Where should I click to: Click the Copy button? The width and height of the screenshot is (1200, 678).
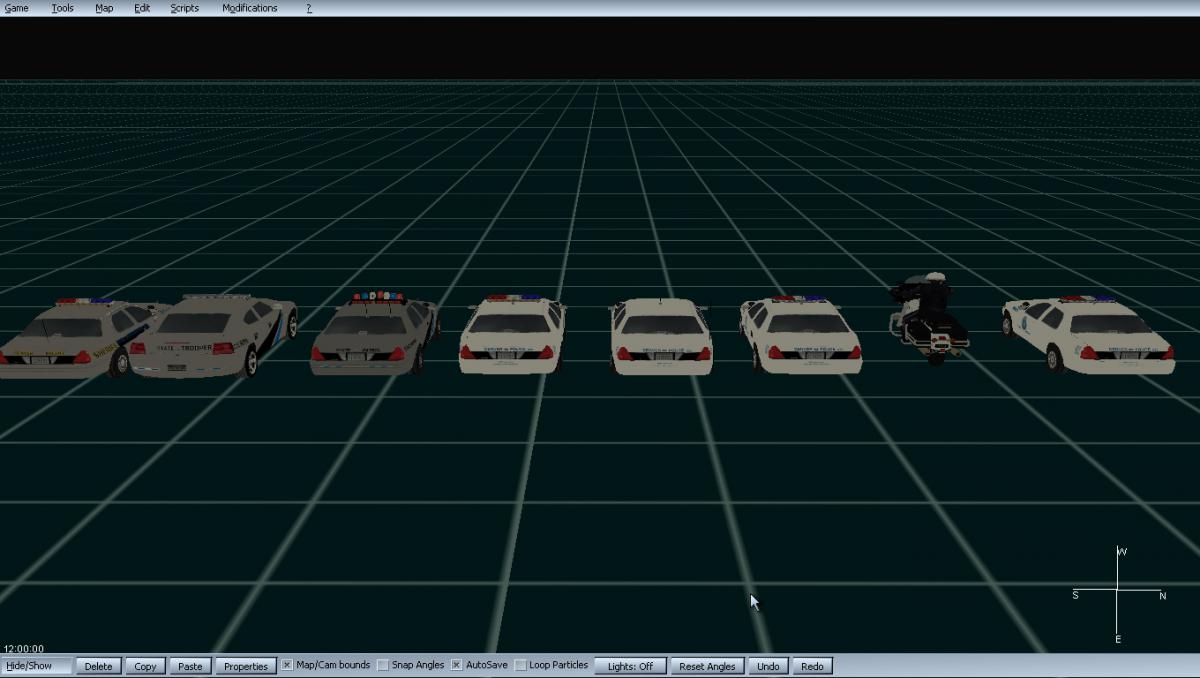tap(145, 666)
